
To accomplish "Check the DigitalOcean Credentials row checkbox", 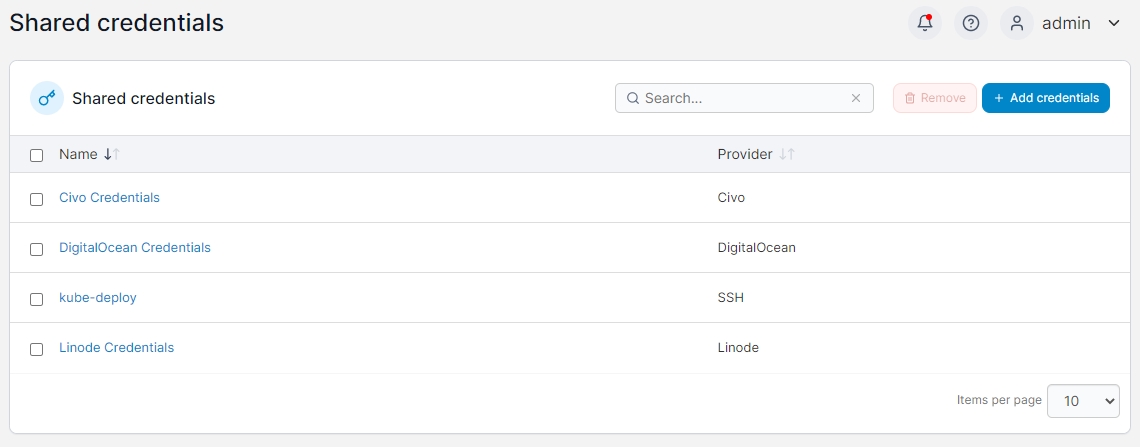I will tap(37, 249).
